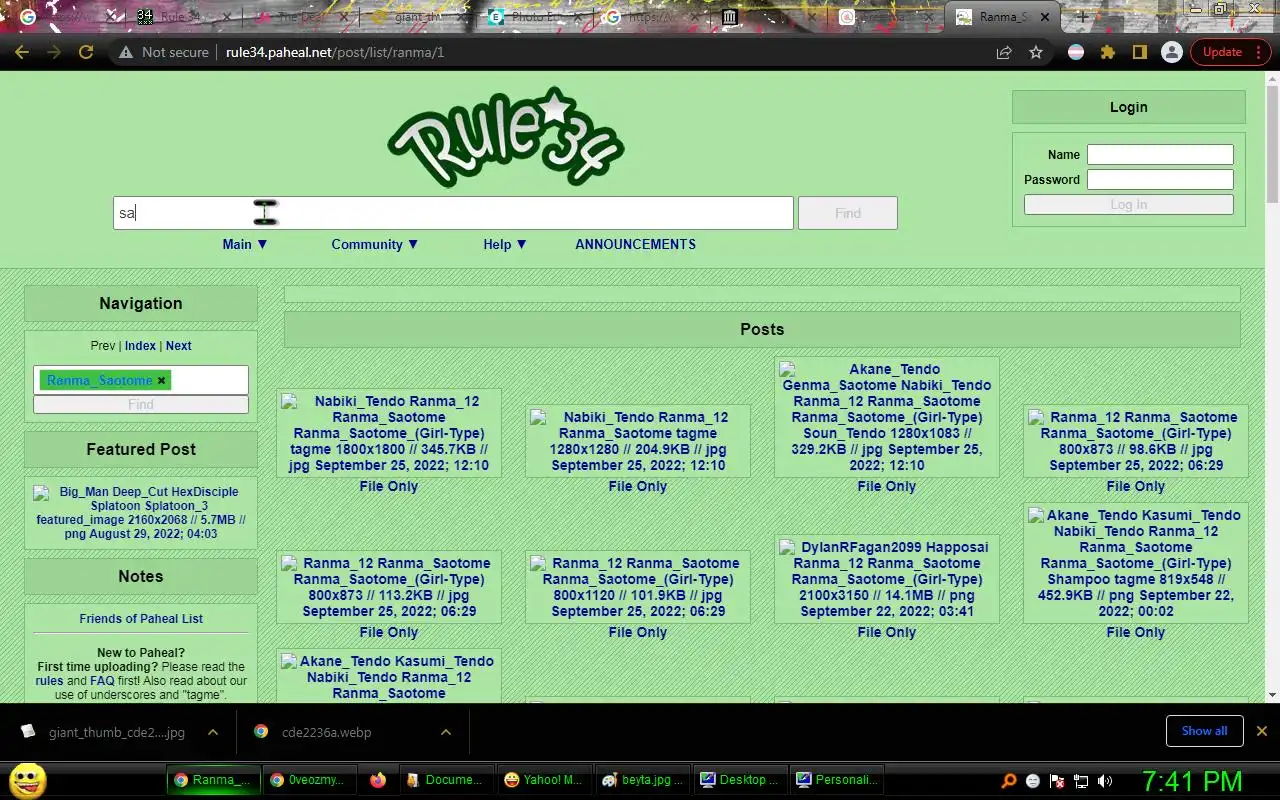This screenshot has width=1280, height=800.
Task: Share this page using the address bar share icon
Action: 1004,52
